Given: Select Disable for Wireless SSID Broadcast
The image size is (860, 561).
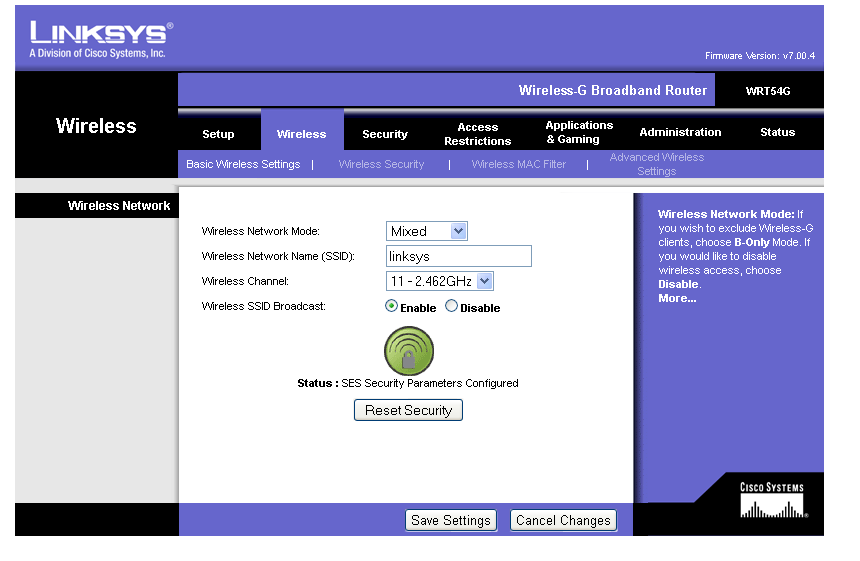Looking at the screenshot, I should (x=451, y=306).
